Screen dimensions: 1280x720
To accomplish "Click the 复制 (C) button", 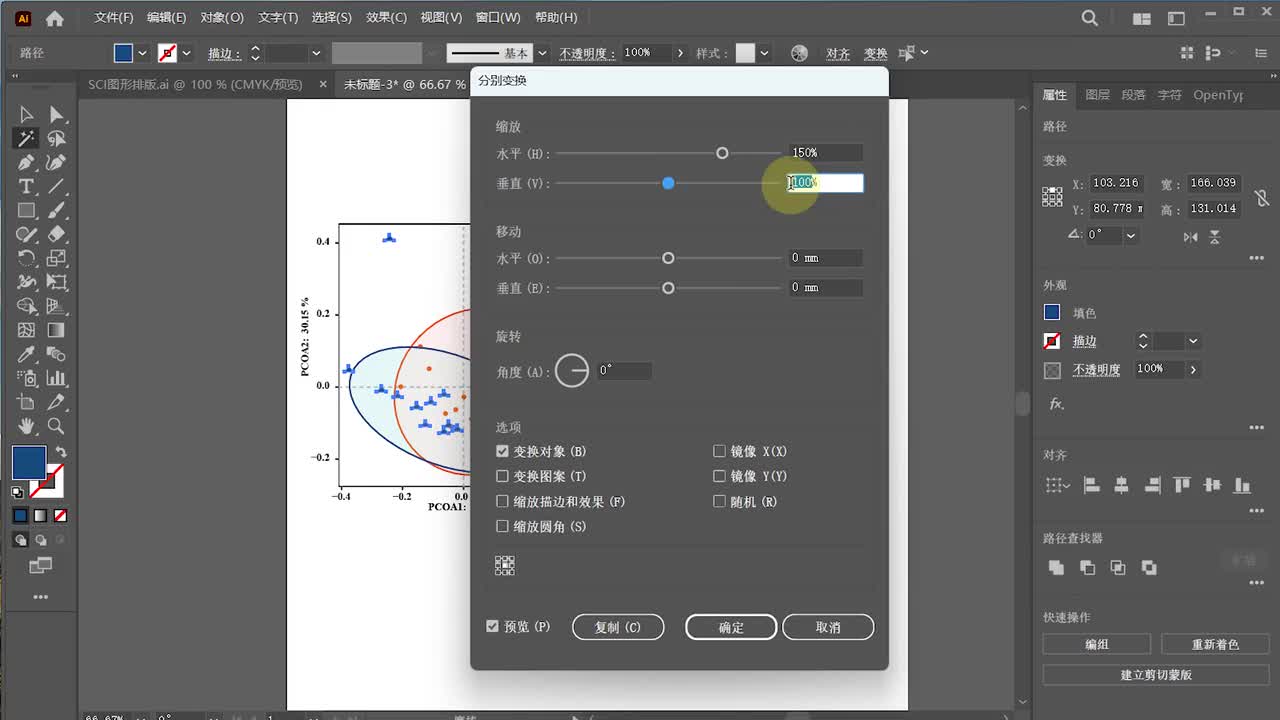I will pyautogui.click(x=617, y=627).
